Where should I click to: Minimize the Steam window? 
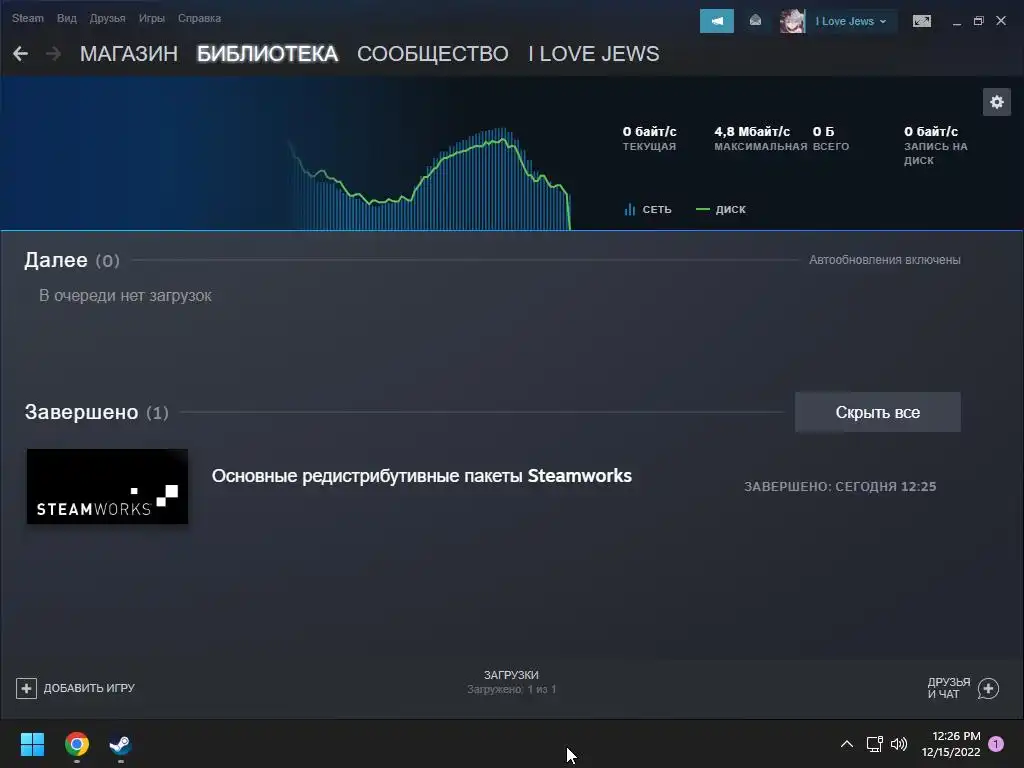click(957, 22)
